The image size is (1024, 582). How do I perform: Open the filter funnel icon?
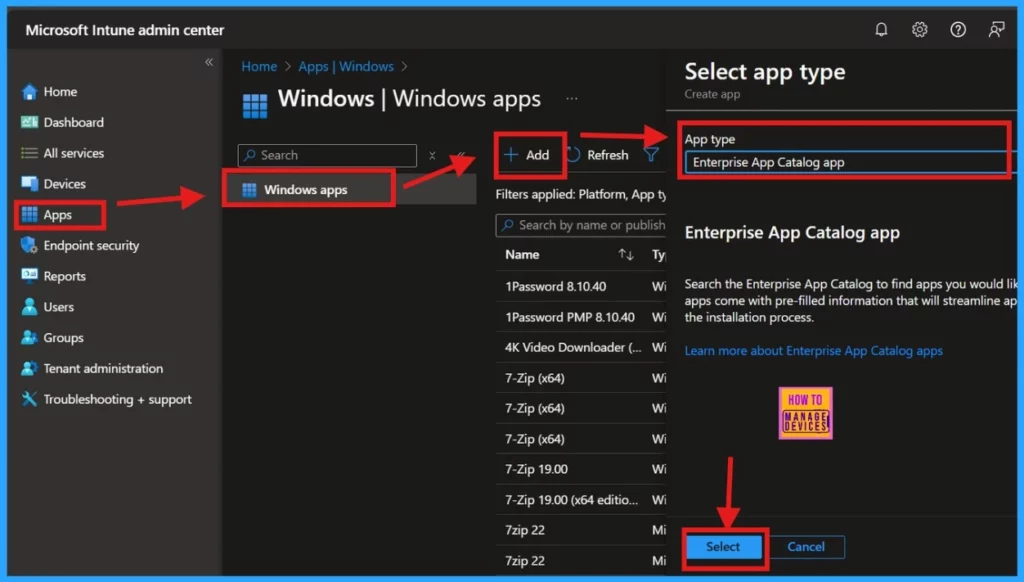[x=650, y=154]
